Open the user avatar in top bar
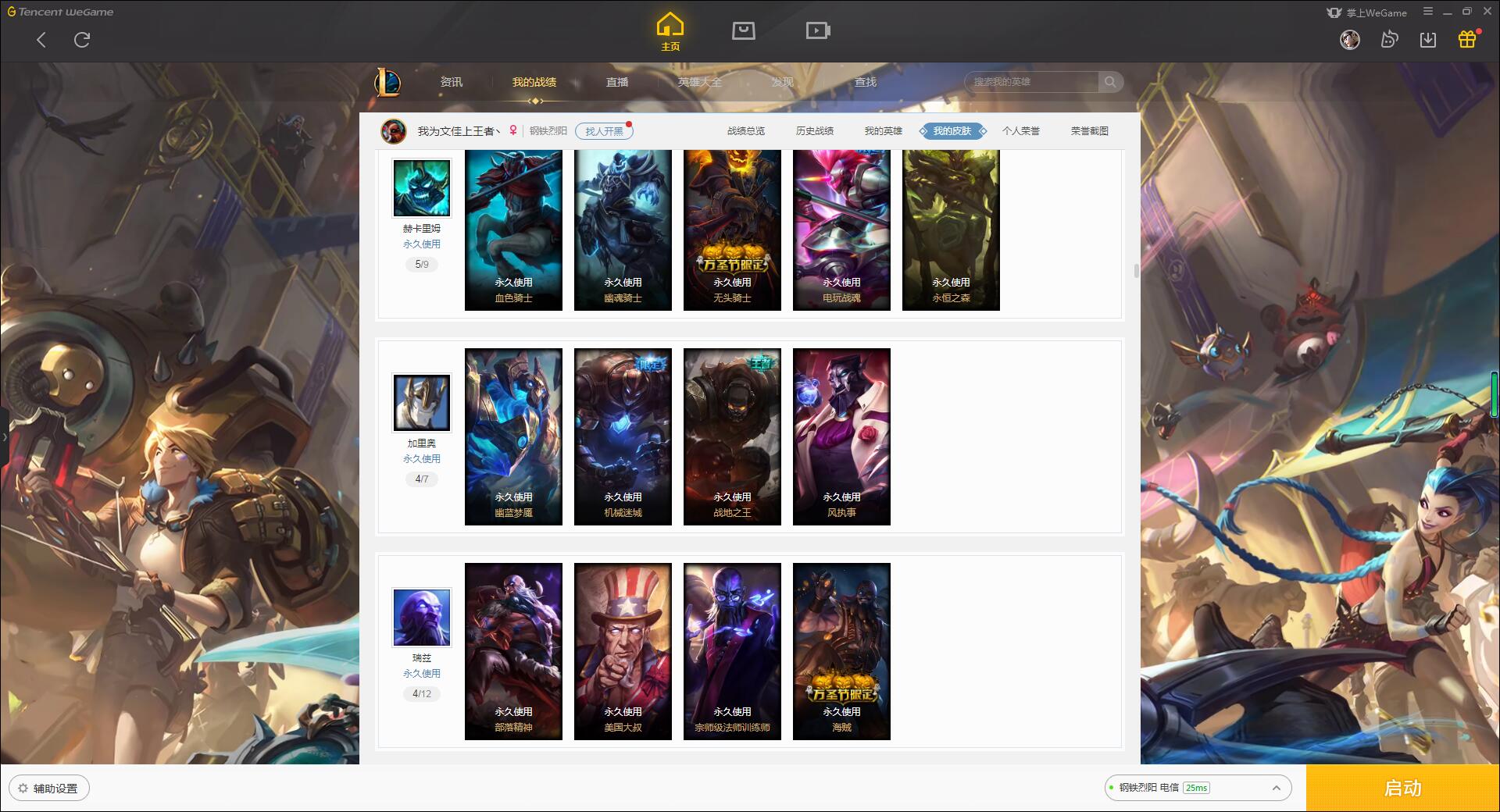 tap(1350, 39)
